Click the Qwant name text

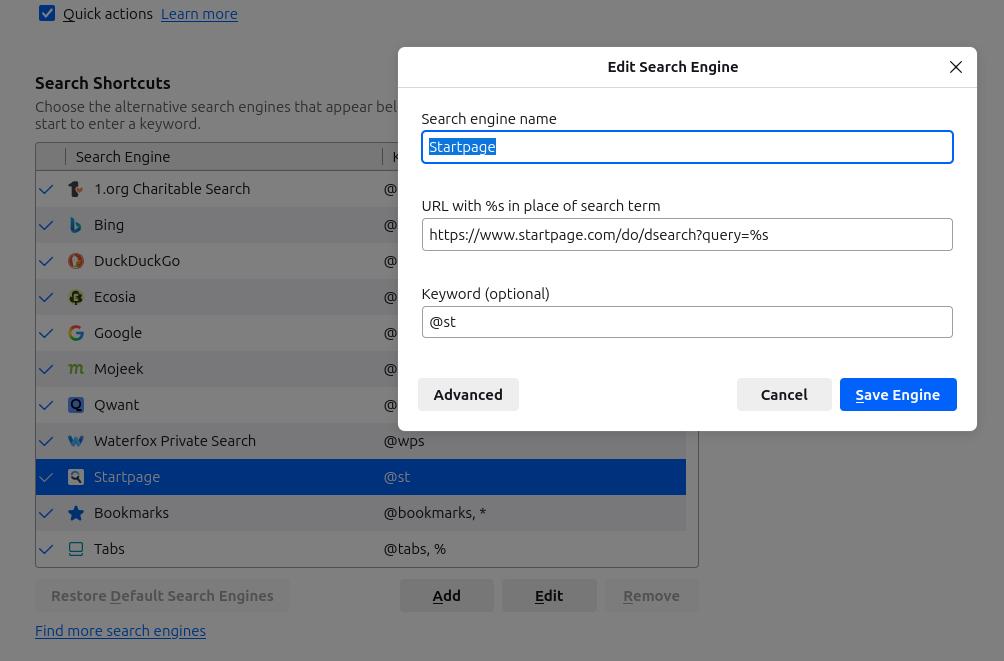(x=117, y=405)
